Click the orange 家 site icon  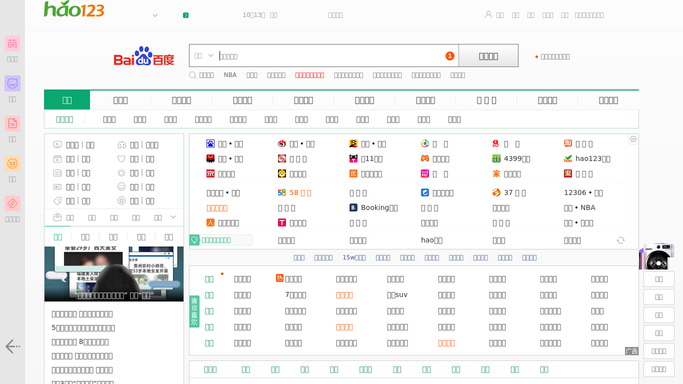(x=496, y=174)
